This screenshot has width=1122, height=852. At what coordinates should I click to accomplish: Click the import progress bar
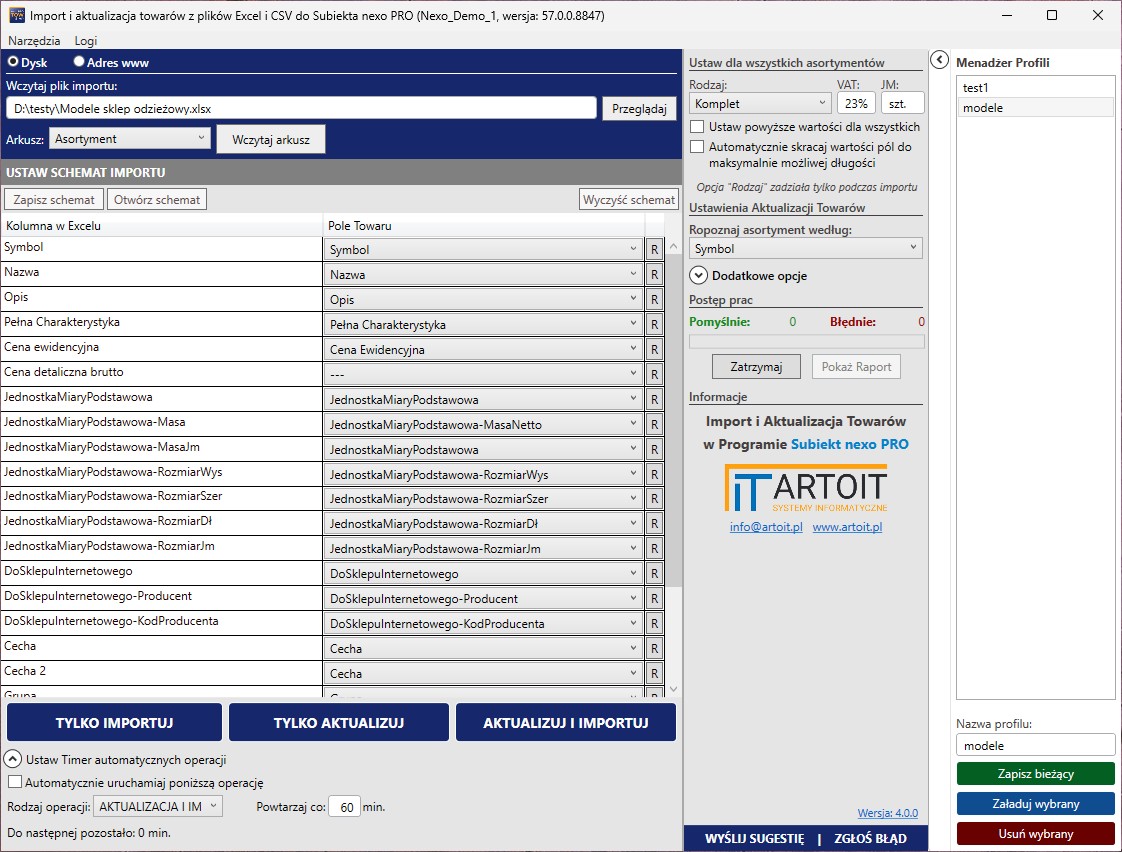pos(806,342)
